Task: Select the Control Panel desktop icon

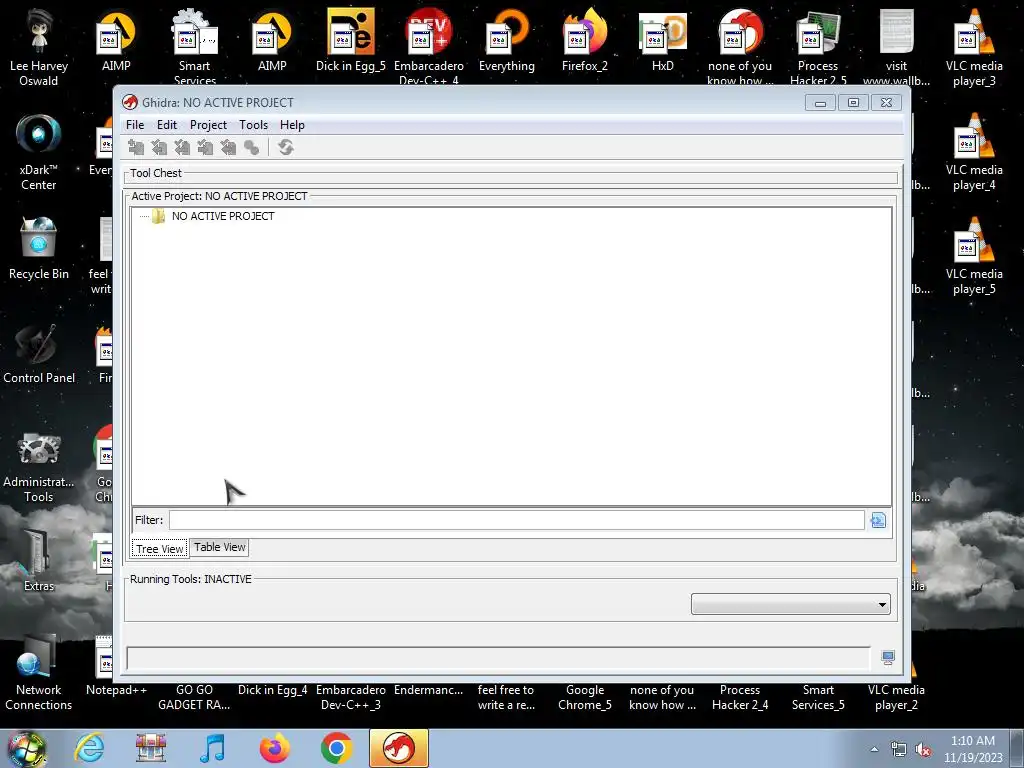Action: 39,352
